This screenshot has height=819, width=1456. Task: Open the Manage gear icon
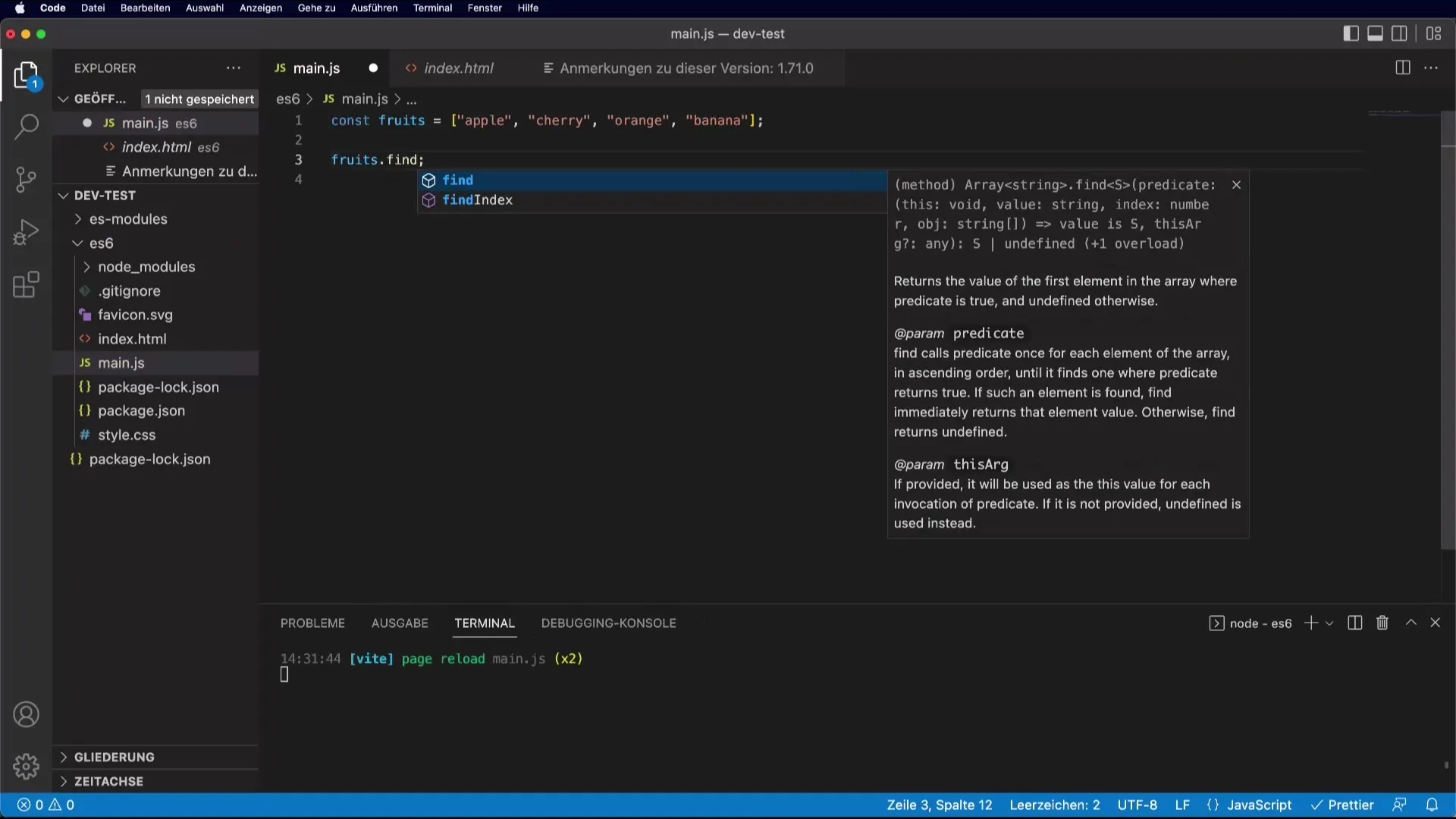click(27, 767)
